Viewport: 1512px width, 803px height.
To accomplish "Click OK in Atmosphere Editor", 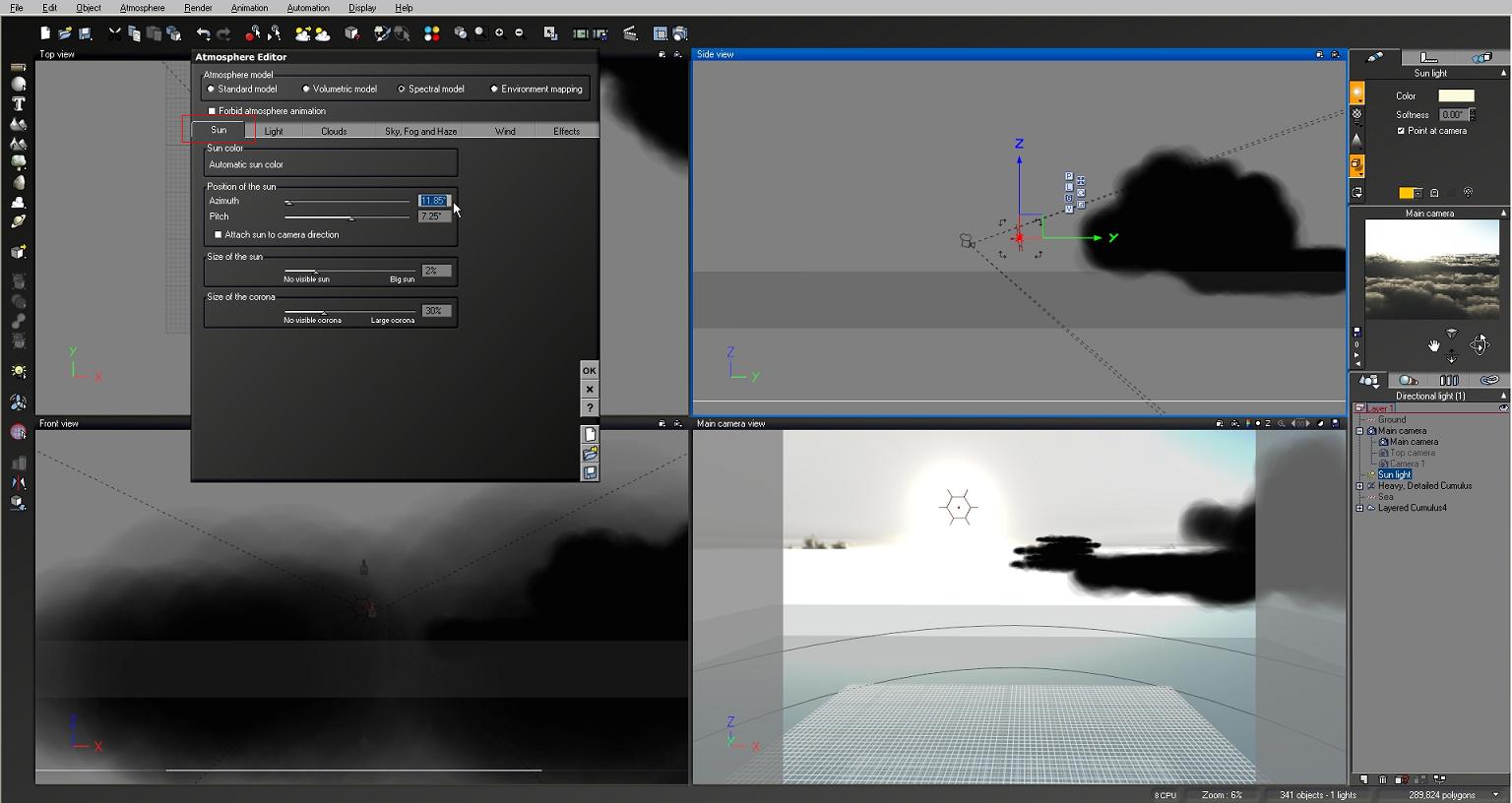I will coord(589,371).
